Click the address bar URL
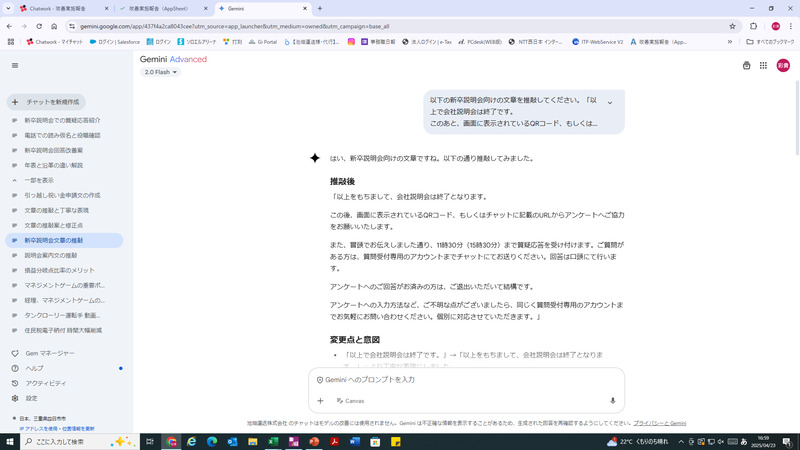Screen dimensions: 800x450 [x=235, y=26]
